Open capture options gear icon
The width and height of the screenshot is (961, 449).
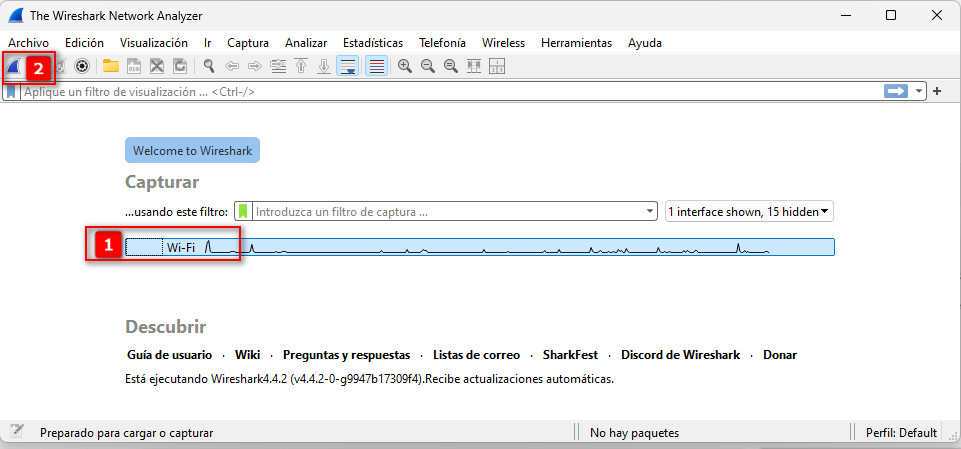click(82, 67)
